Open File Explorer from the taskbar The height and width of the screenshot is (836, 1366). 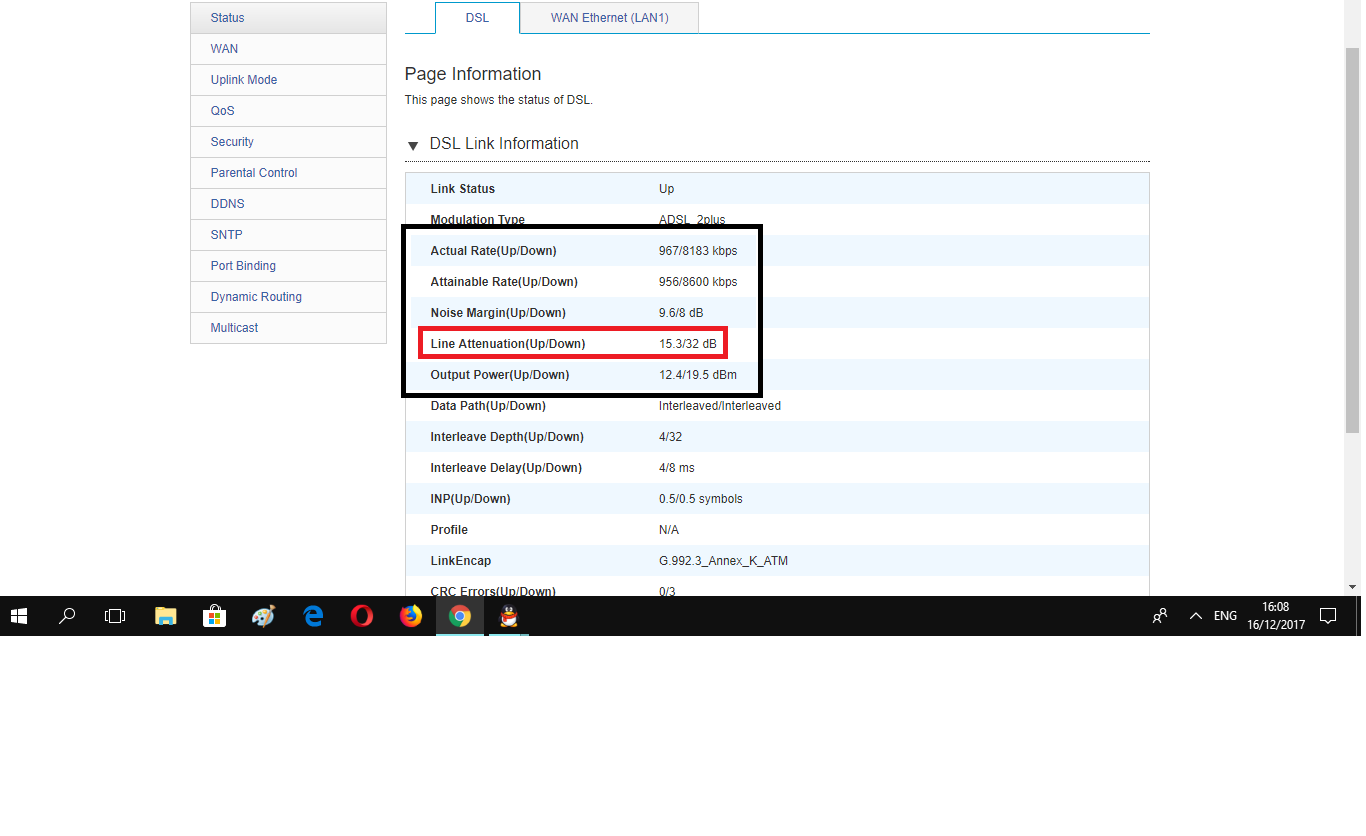pyautogui.click(x=166, y=616)
